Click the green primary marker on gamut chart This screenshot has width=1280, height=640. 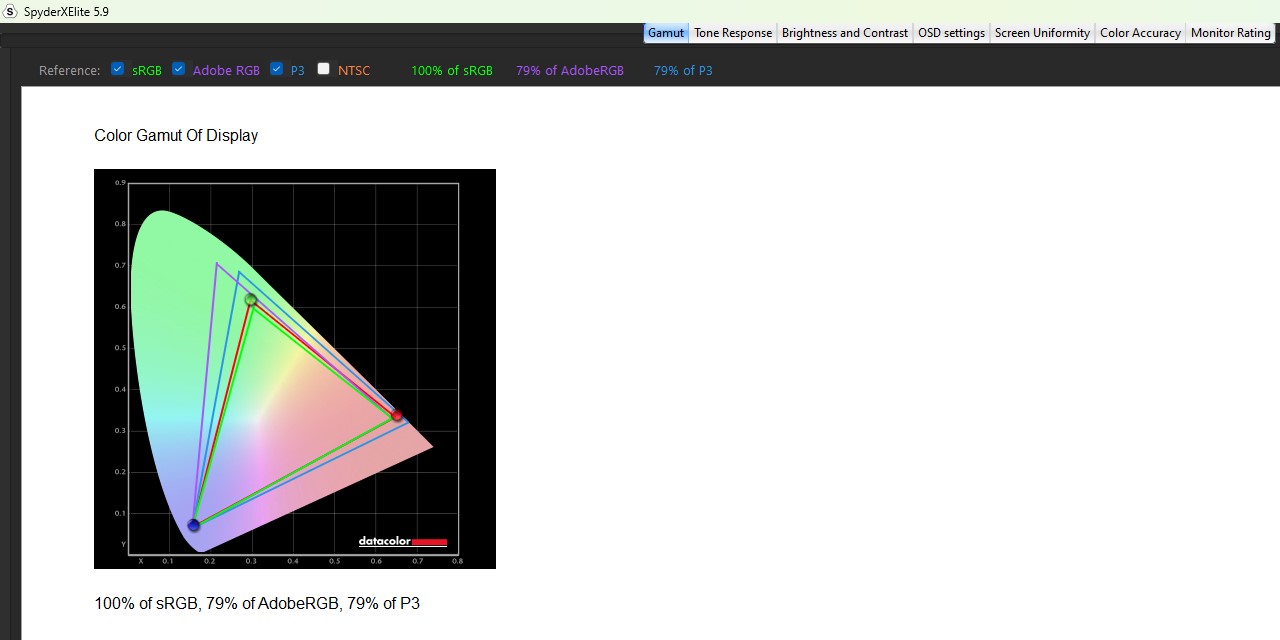251,300
